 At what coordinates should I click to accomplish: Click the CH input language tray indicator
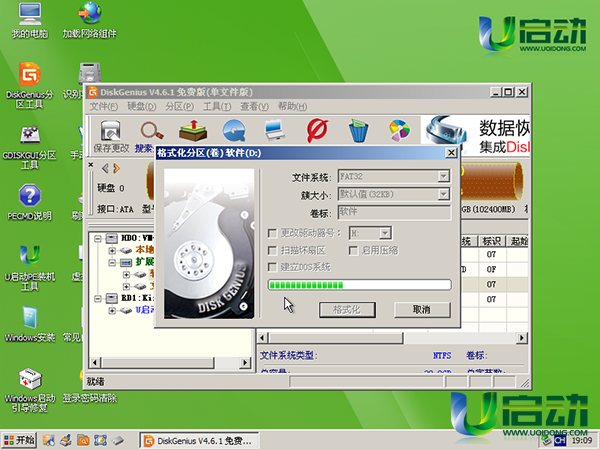[560, 441]
